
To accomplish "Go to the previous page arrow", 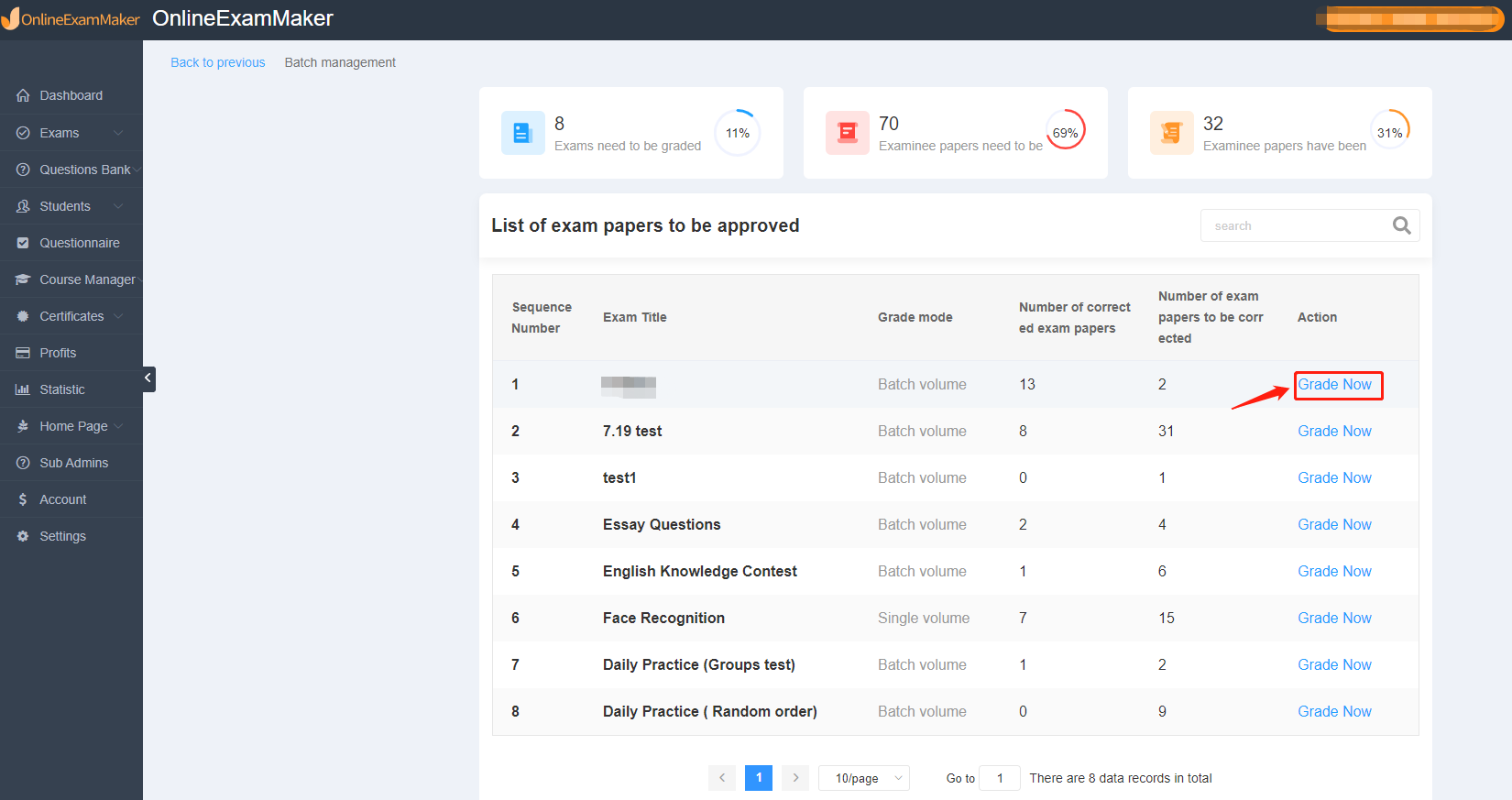I will pyautogui.click(x=722, y=778).
